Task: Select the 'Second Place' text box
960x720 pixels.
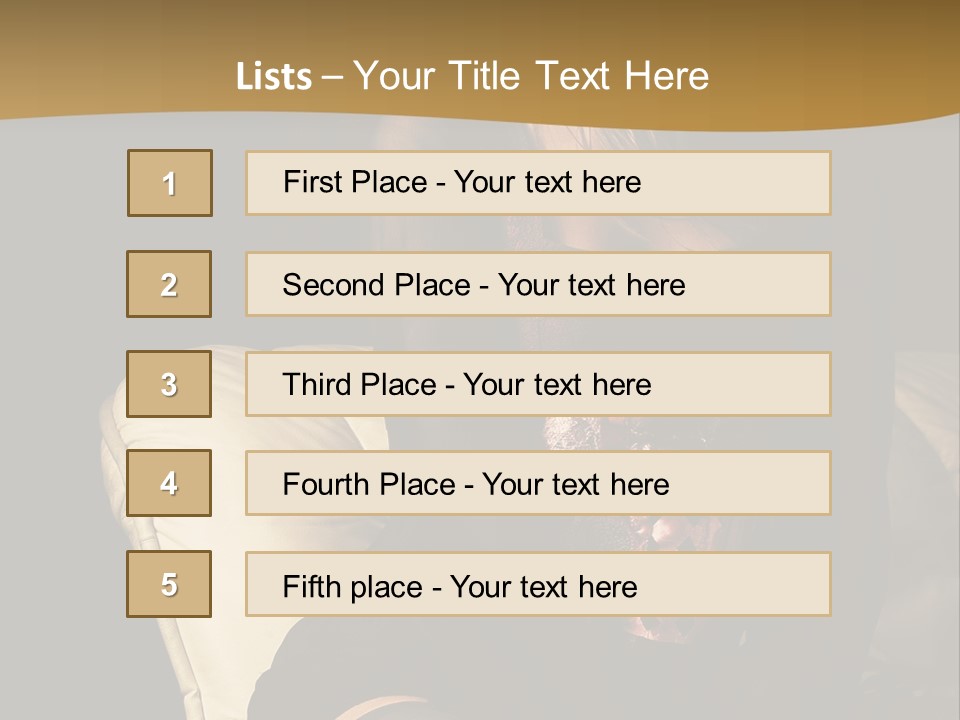Action: point(538,284)
